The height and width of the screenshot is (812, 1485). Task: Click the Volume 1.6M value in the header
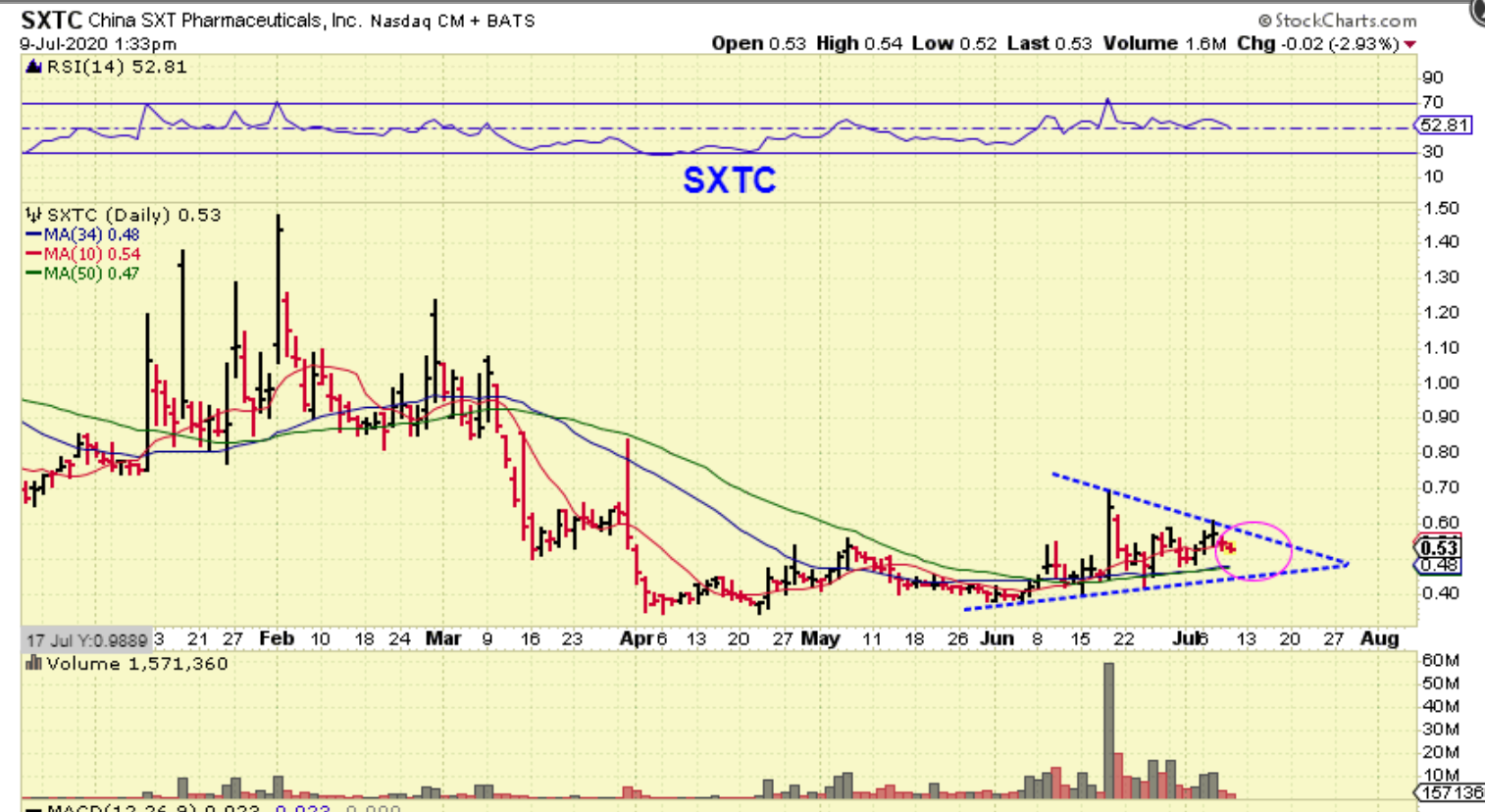1164,43
